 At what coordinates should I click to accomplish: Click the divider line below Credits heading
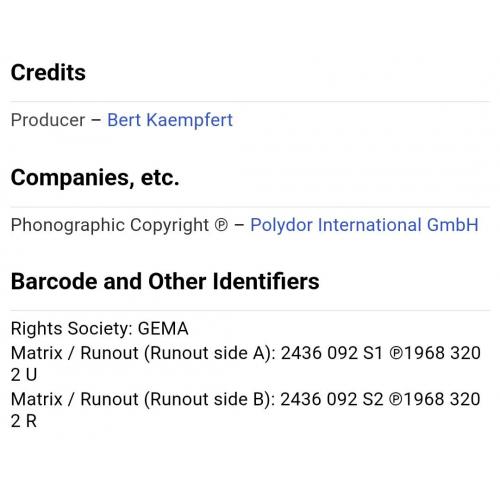(250, 101)
